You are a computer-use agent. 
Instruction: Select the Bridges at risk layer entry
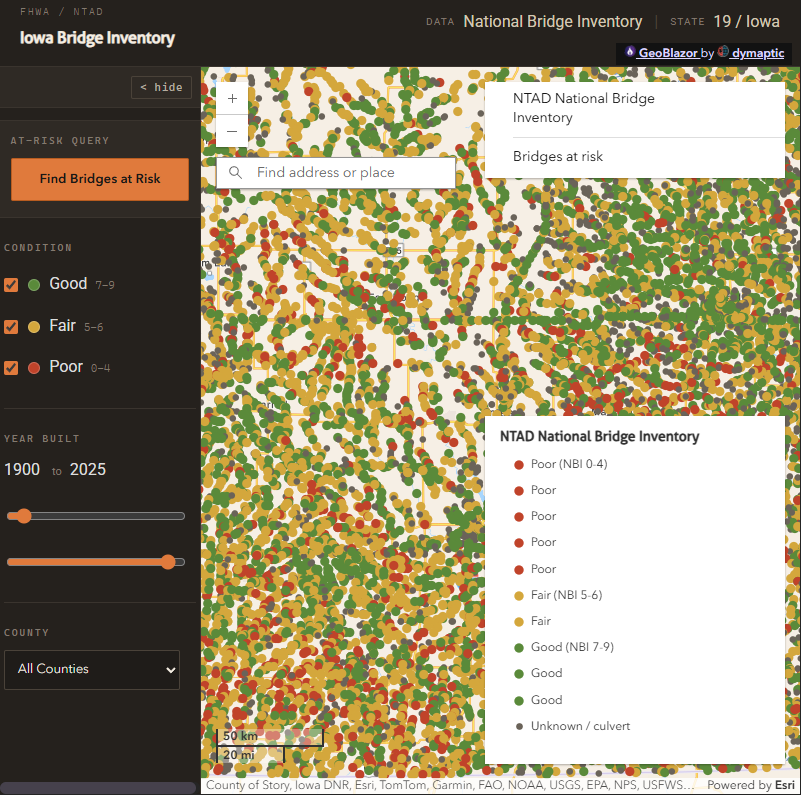click(x=635, y=156)
